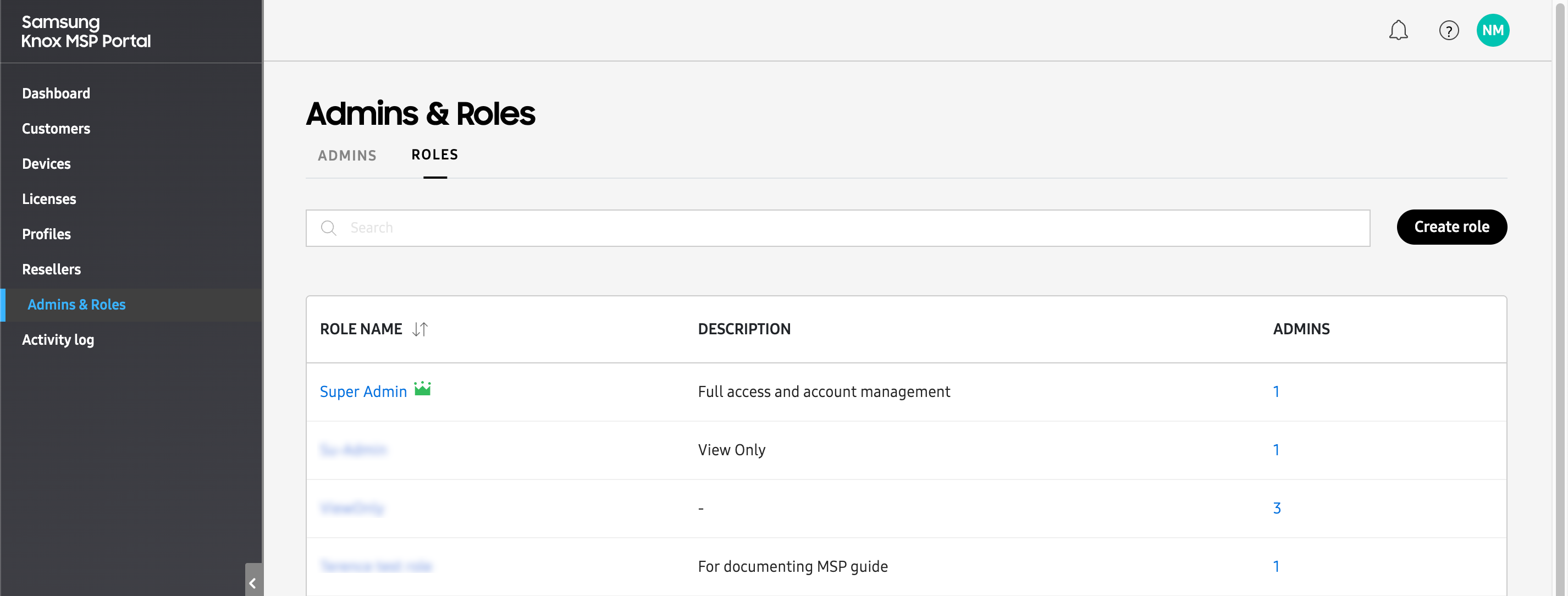
Task: Collapse the sidebar with the chevron
Action: [x=252, y=583]
